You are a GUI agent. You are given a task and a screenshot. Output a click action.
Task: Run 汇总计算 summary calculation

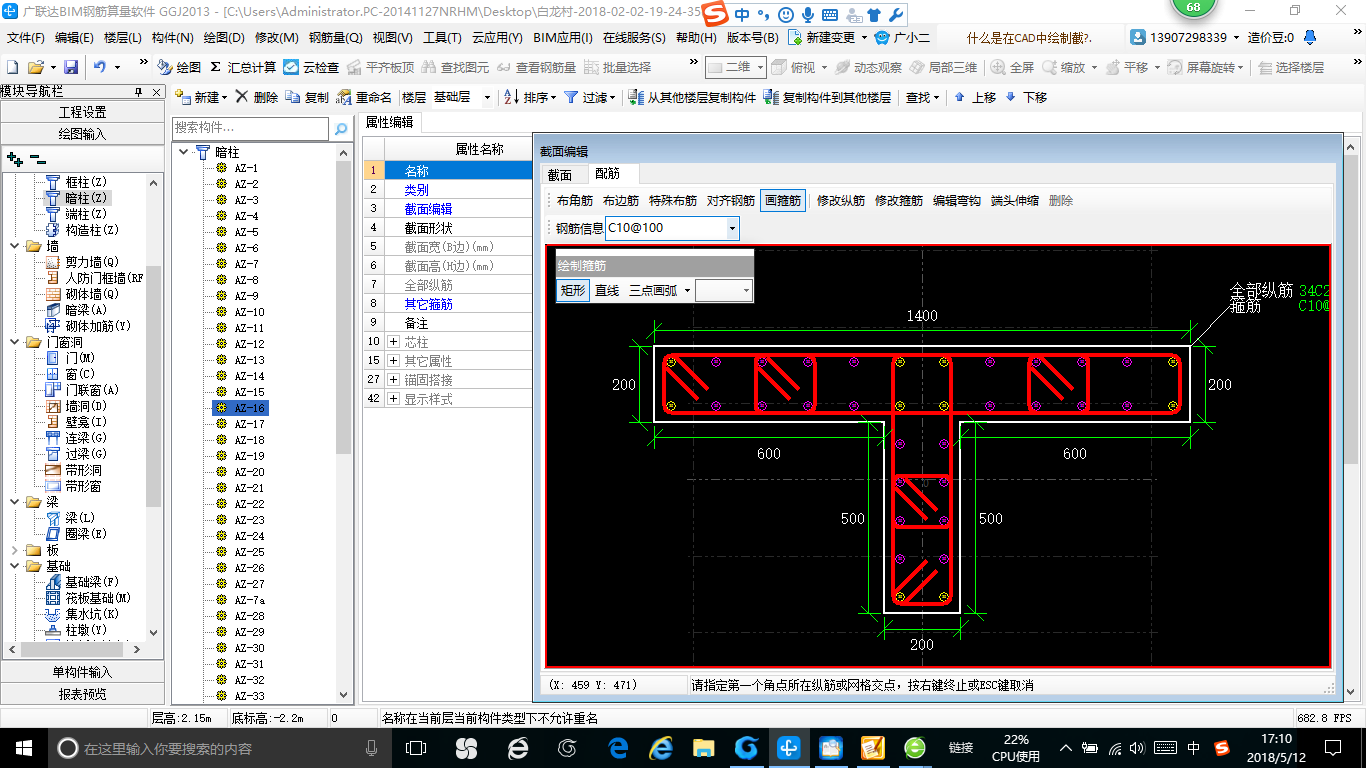(x=244, y=67)
